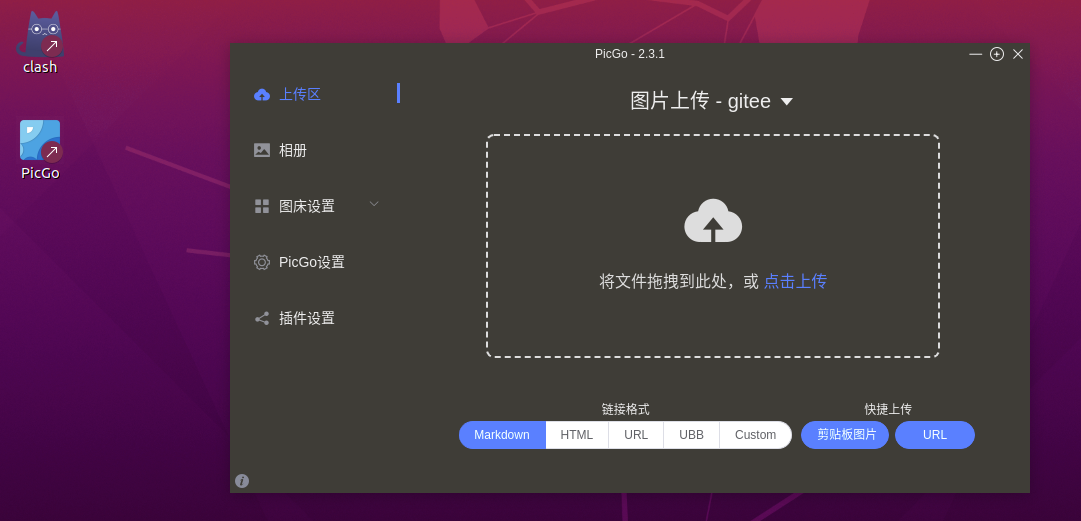Click the grid icon beside 图床设置
This screenshot has width=1081, height=521.
point(262,206)
